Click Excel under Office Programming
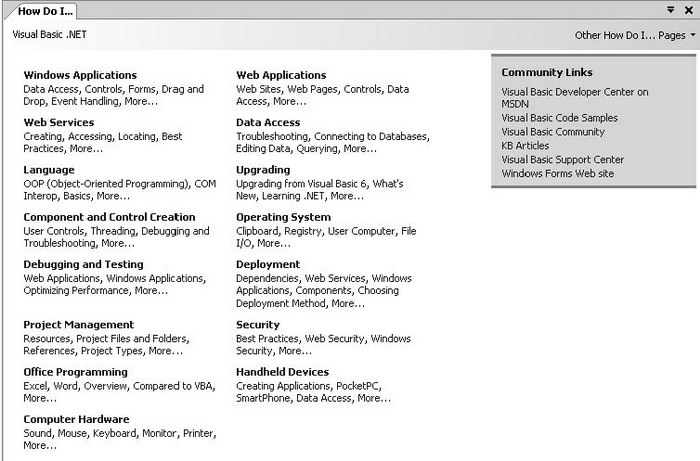 tap(35, 386)
